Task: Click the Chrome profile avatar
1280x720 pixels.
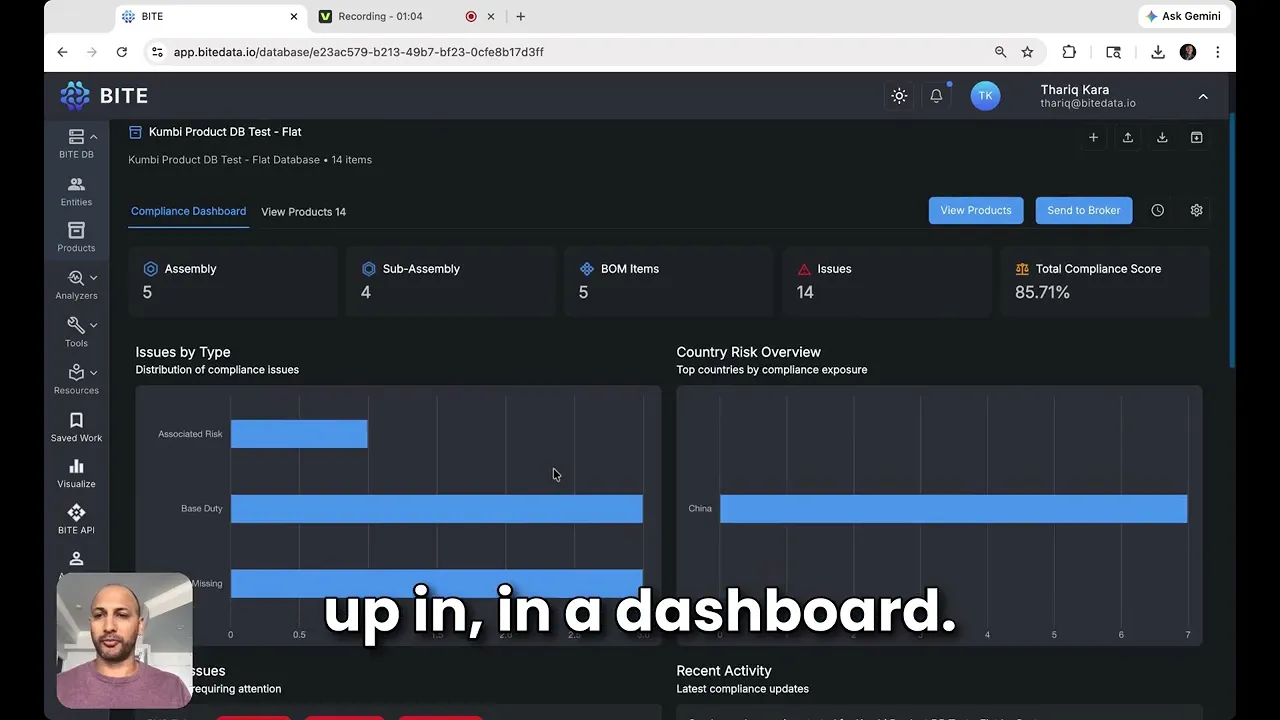Action: (x=1188, y=52)
